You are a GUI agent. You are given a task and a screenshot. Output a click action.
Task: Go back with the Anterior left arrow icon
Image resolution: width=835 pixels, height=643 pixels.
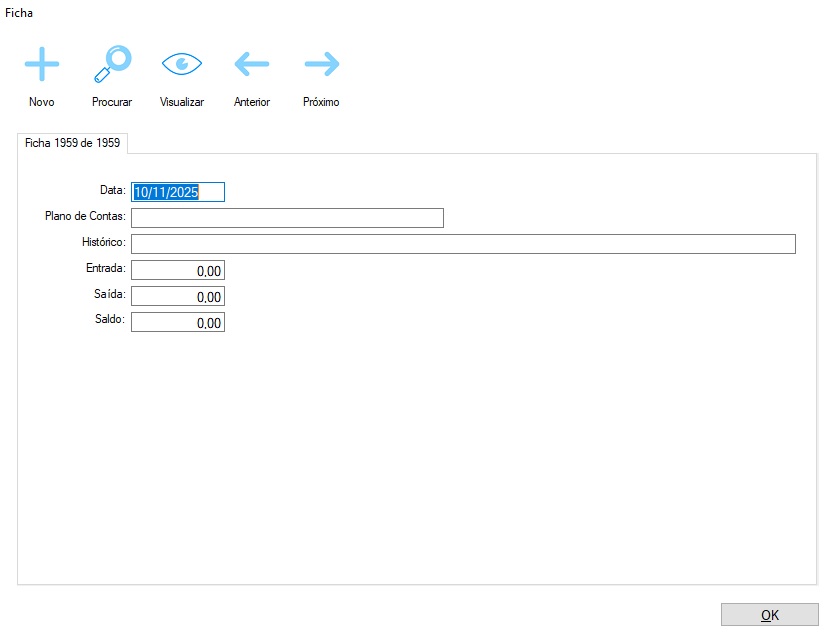[x=252, y=64]
